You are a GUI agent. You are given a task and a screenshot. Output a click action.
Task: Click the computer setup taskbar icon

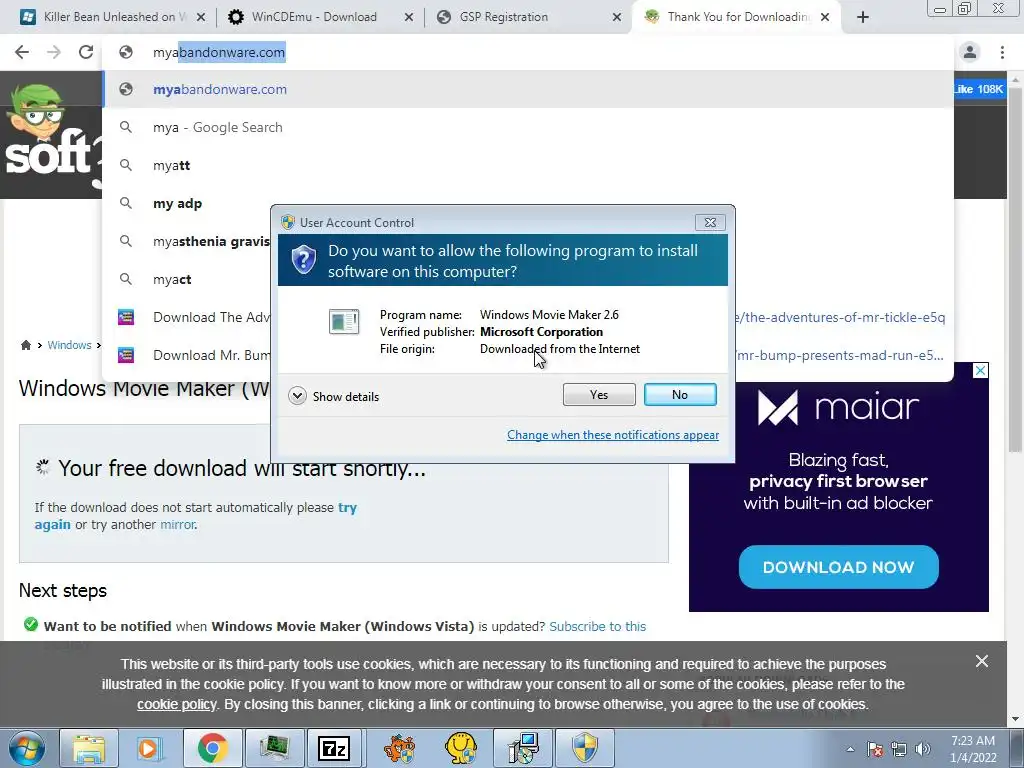[x=523, y=748]
